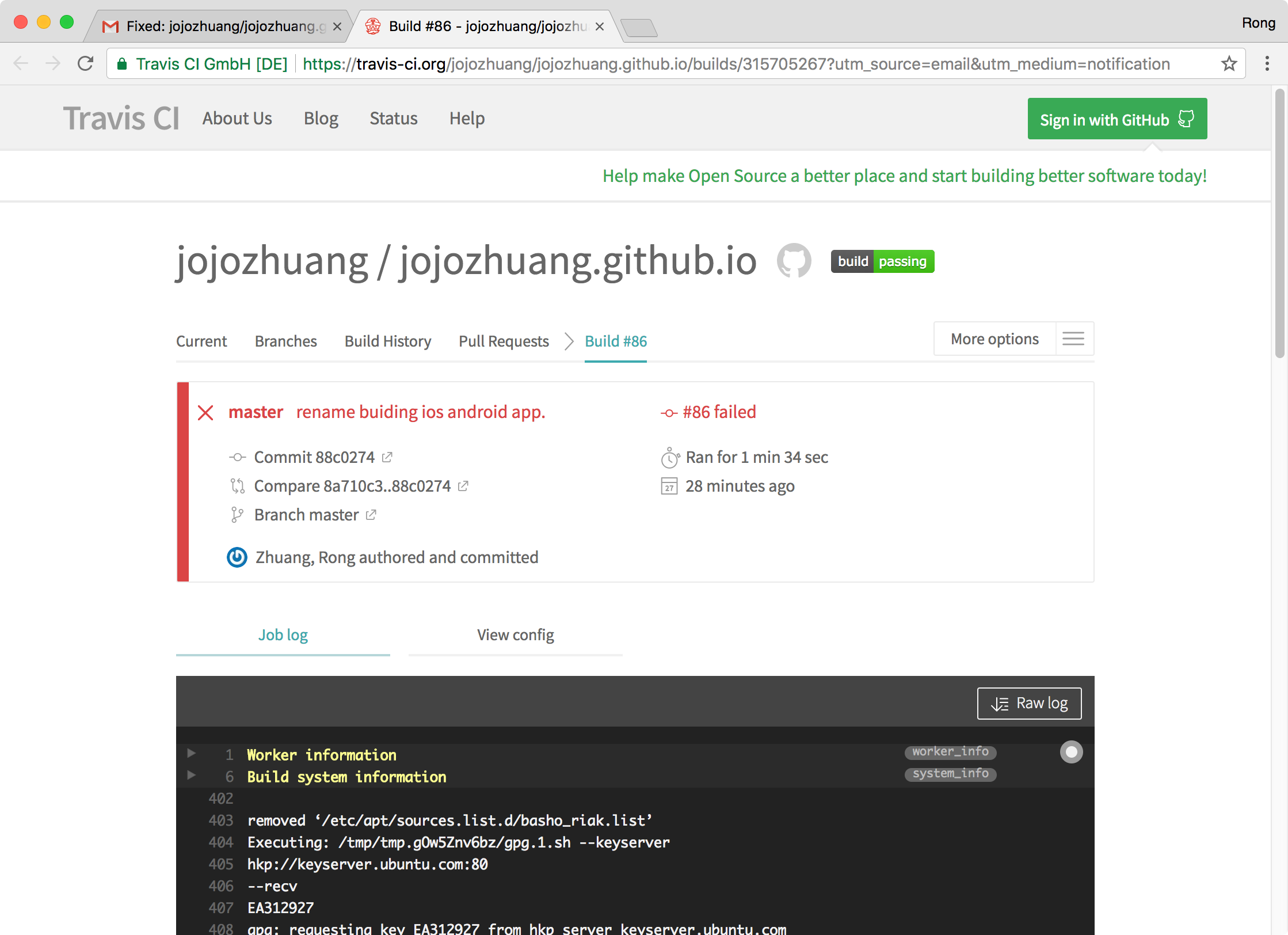Go to the Travis CI home logo
This screenshot has width=1288, height=935.
click(121, 118)
